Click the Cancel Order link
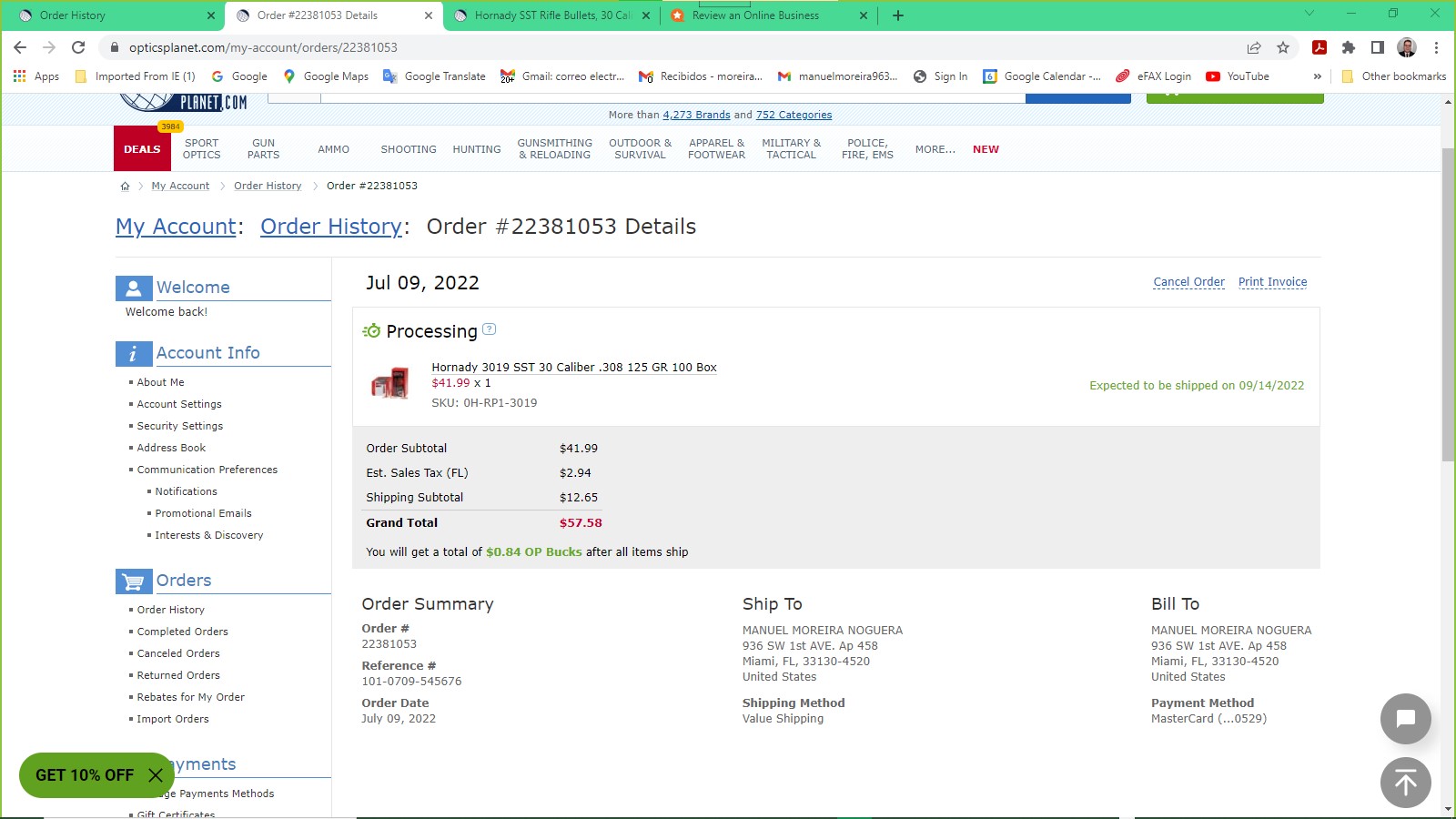The width and height of the screenshot is (1456, 819). click(x=1188, y=282)
